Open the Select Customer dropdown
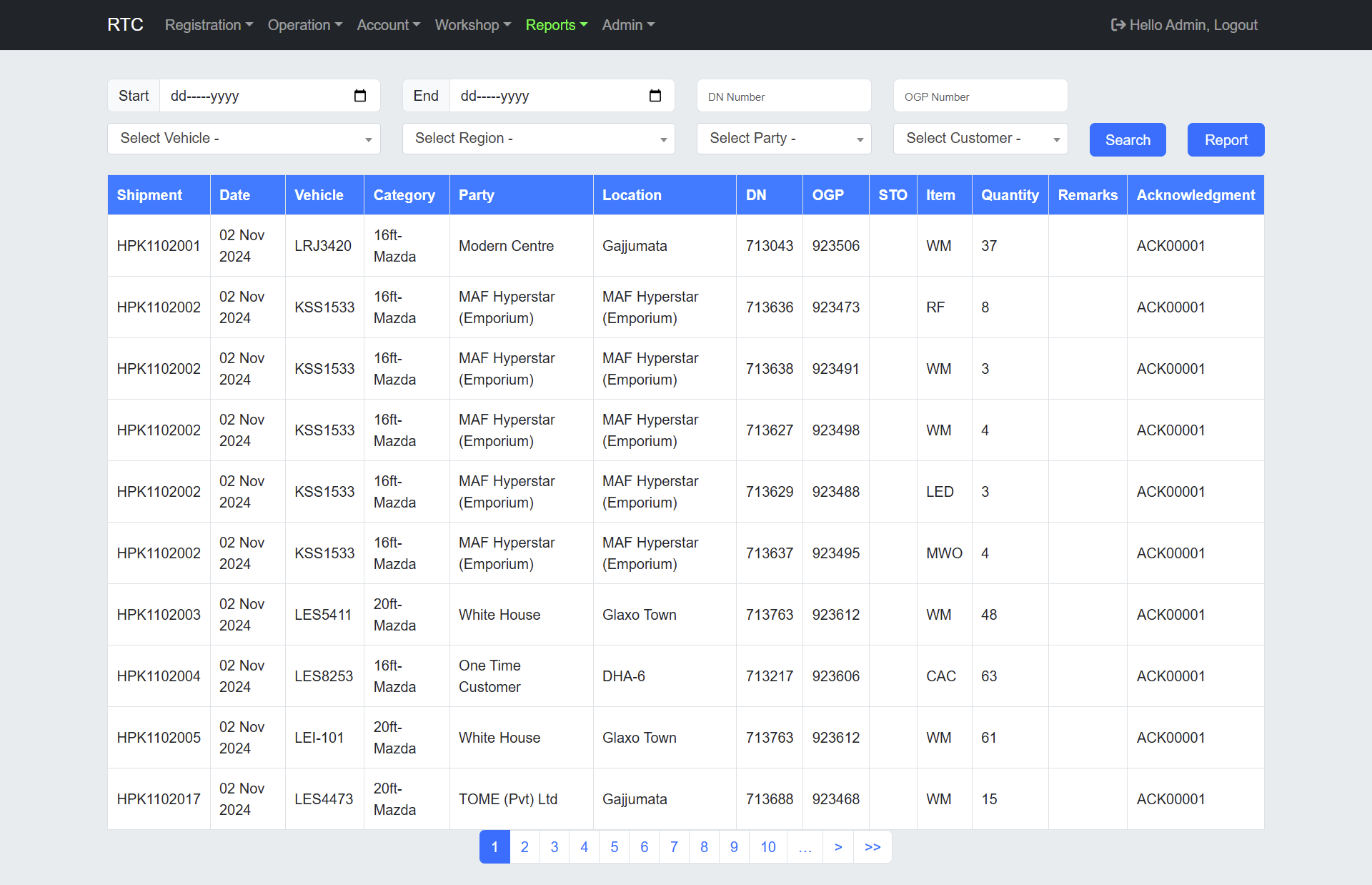 pyautogui.click(x=980, y=139)
